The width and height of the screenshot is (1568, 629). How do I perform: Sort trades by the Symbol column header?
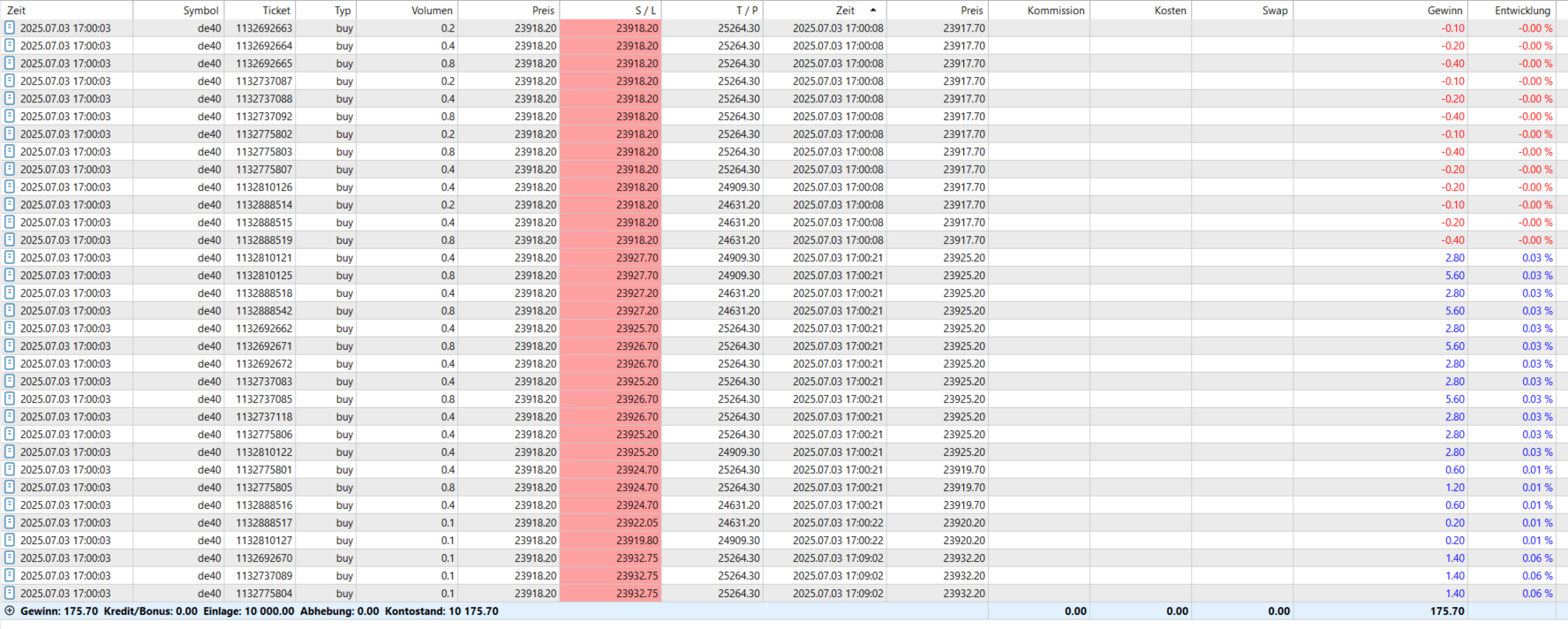click(178, 11)
